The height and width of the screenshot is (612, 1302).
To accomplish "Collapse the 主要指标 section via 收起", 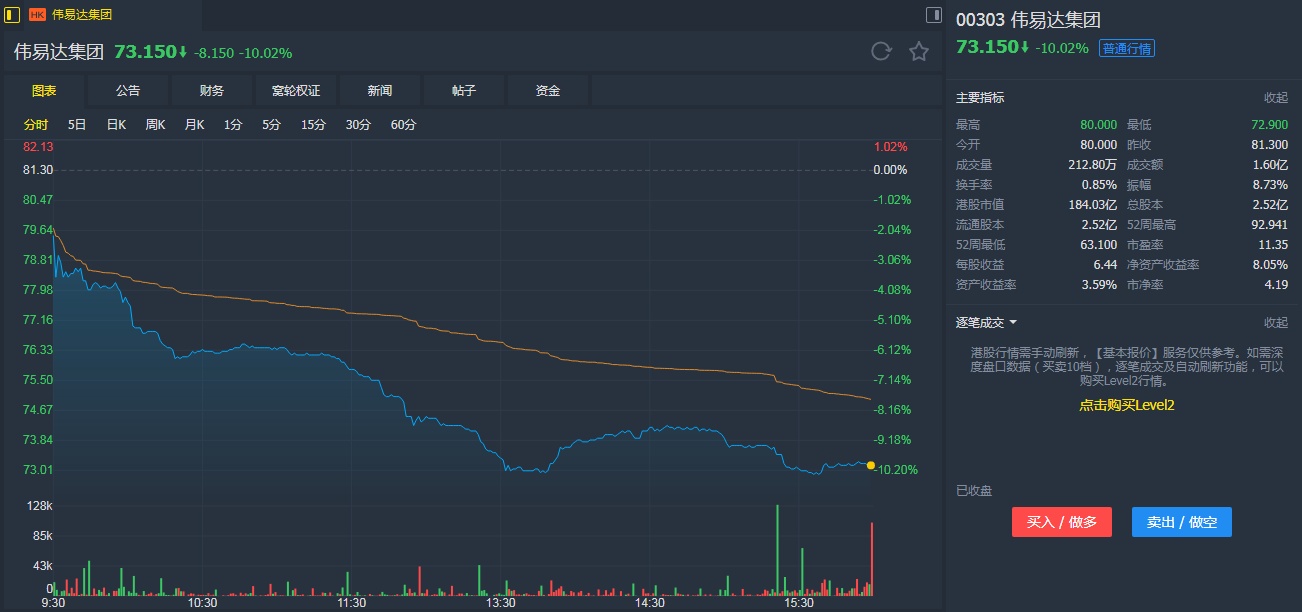I will coord(1275,98).
